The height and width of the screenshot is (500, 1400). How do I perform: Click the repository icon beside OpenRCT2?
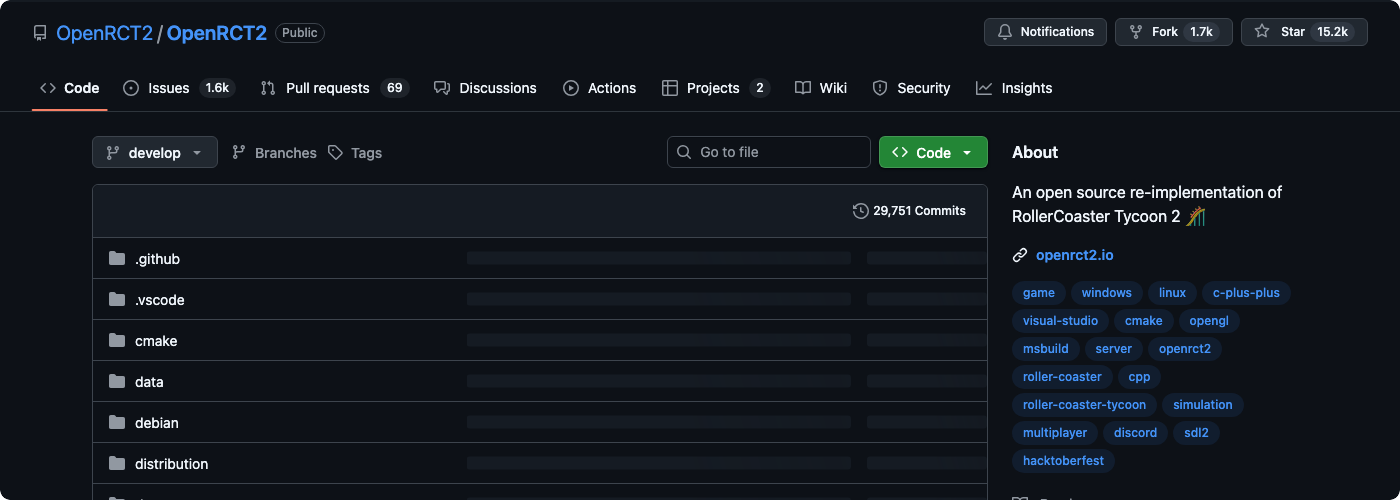(x=40, y=33)
